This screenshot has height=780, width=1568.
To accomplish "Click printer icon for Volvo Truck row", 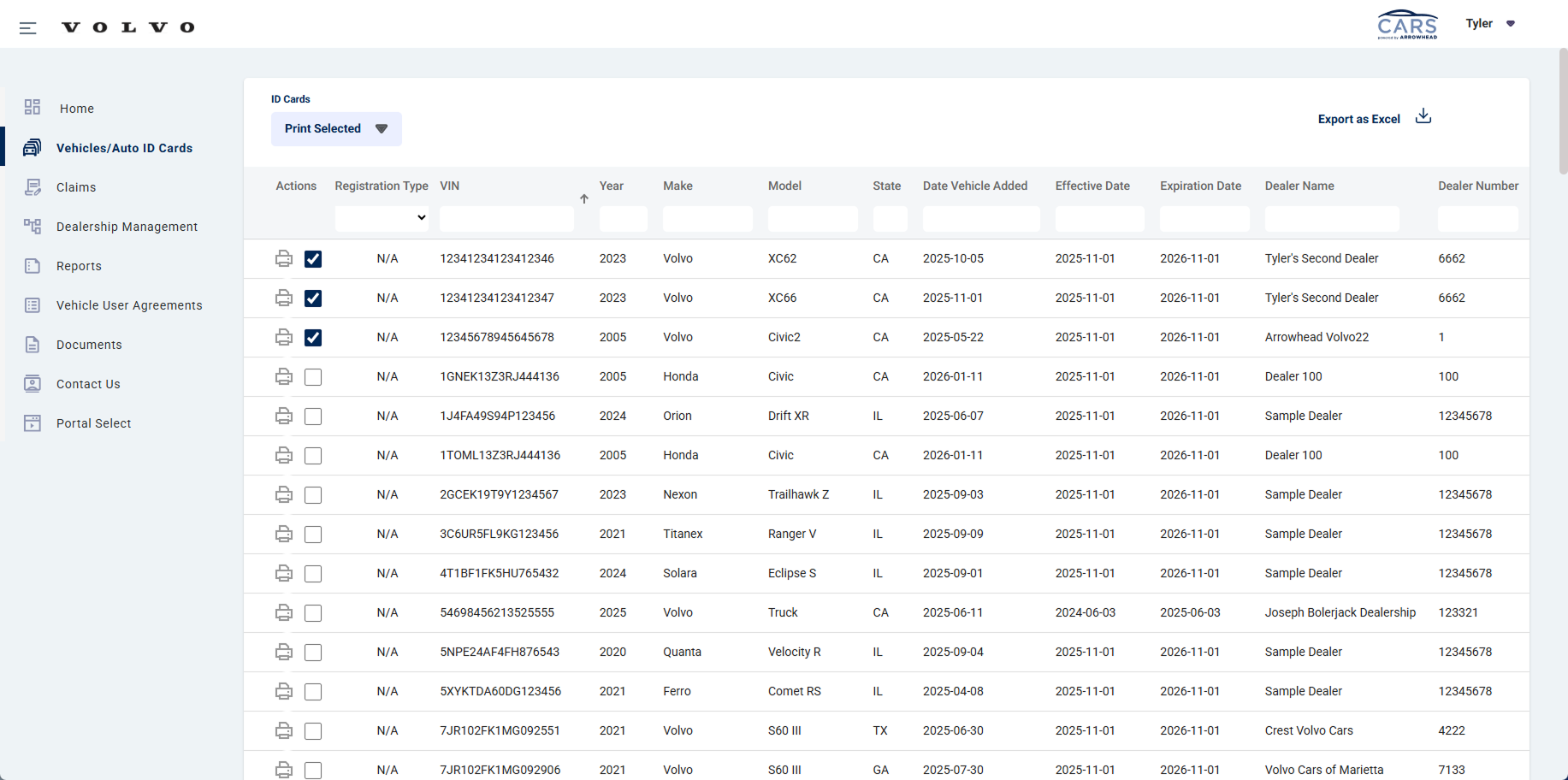I will (x=284, y=612).
